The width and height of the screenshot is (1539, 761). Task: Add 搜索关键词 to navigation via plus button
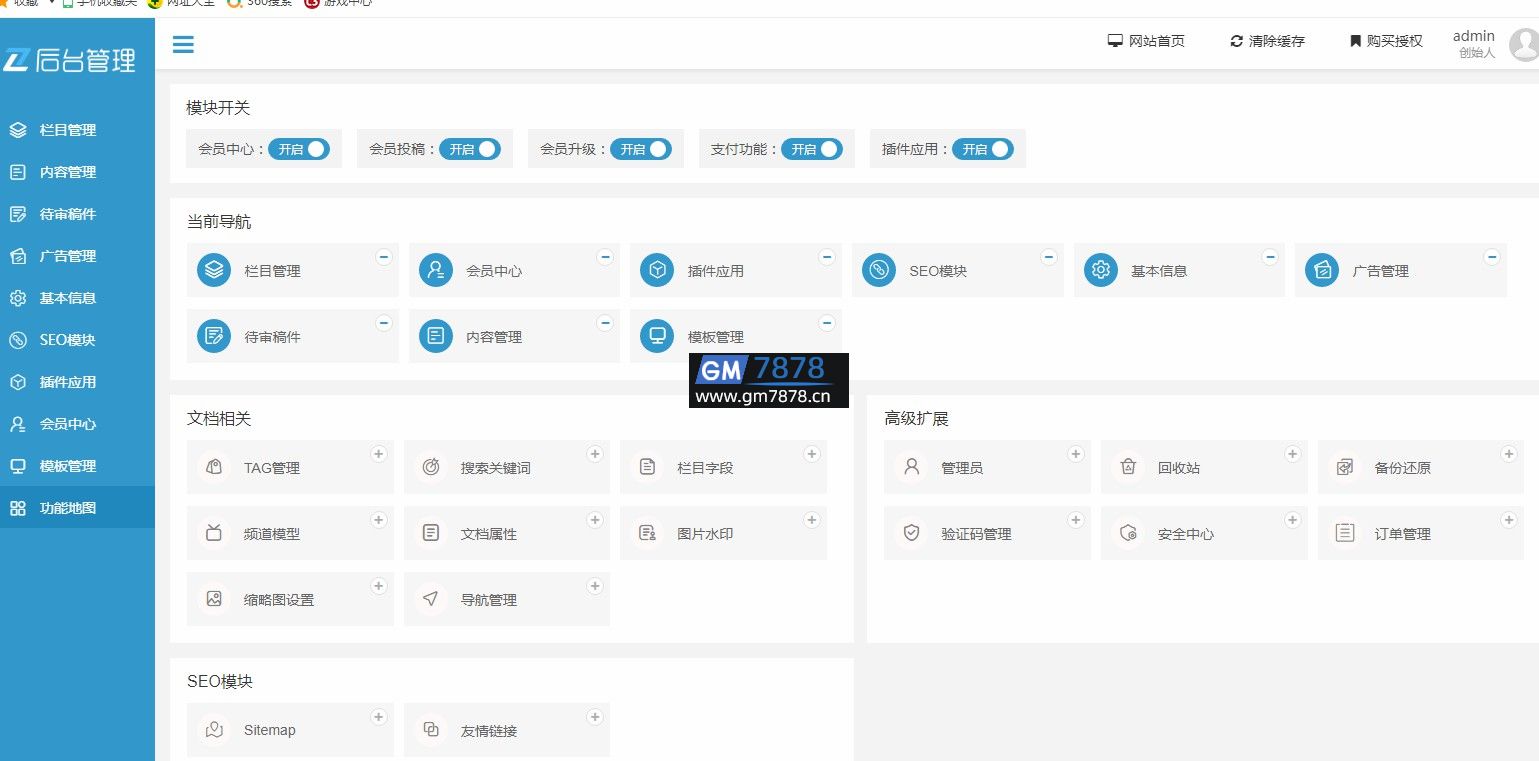click(x=595, y=454)
